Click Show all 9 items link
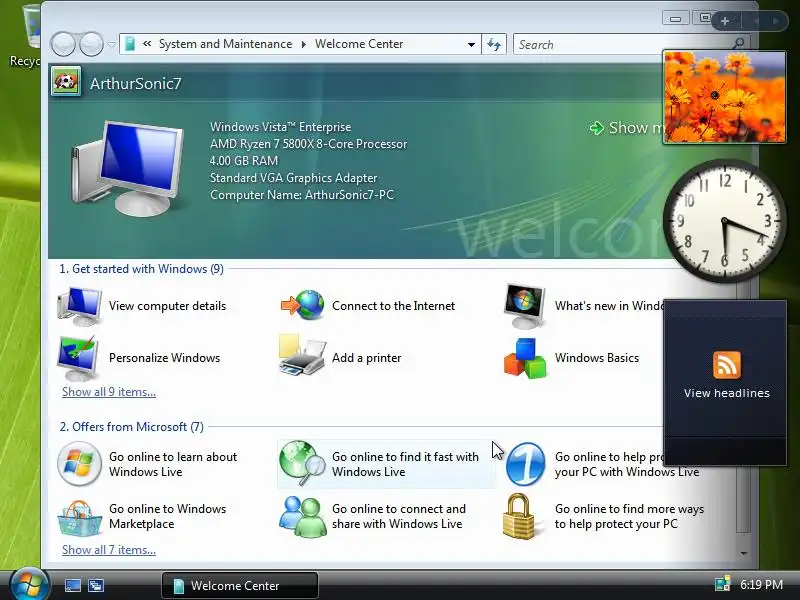This screenshot has width=800, height=600. [x=109, y=392]
